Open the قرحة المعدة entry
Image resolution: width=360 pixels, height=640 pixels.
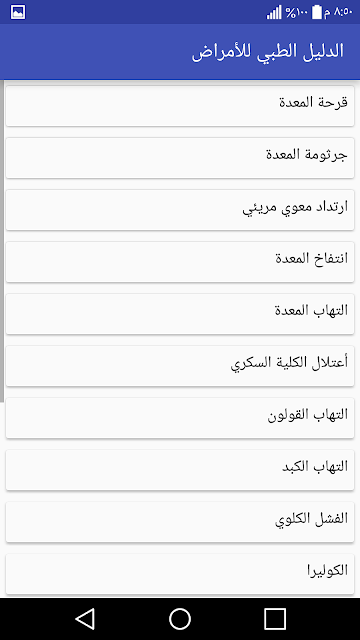180,106
